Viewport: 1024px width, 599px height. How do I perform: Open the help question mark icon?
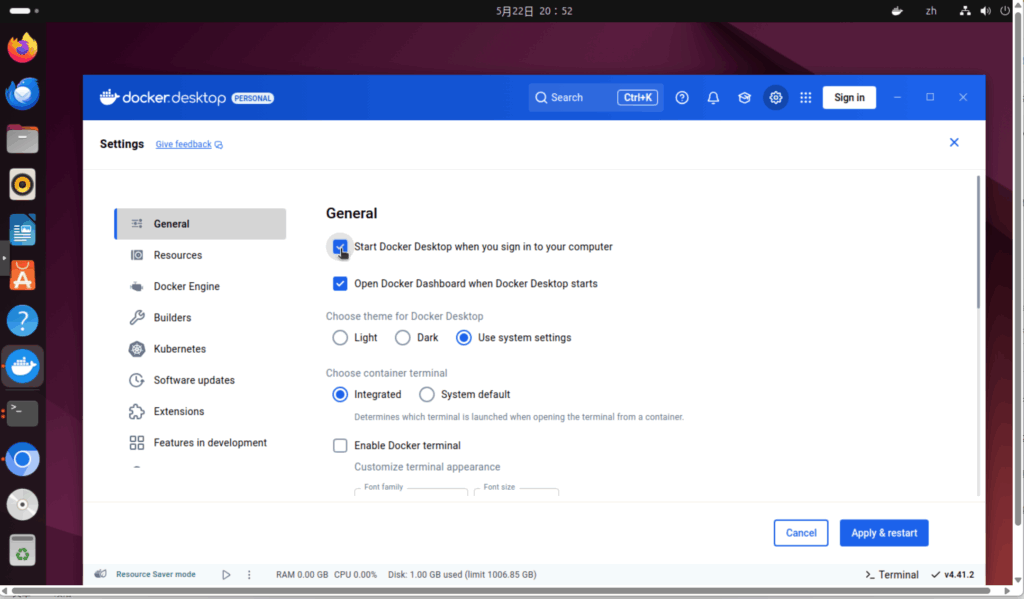coord(682,97)
